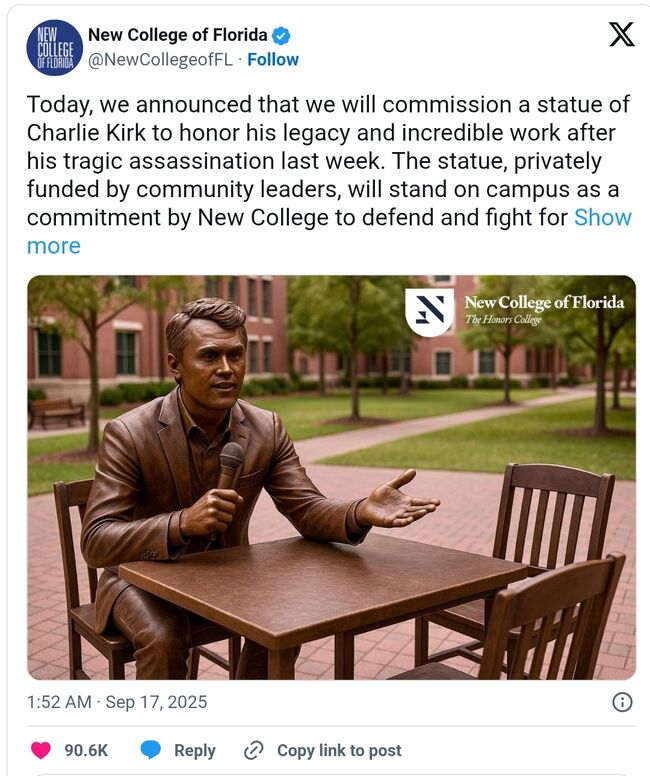Click the "The Honors College" caption in the photo
Viewport: 650px width, 776px height.
click(504, 320)
